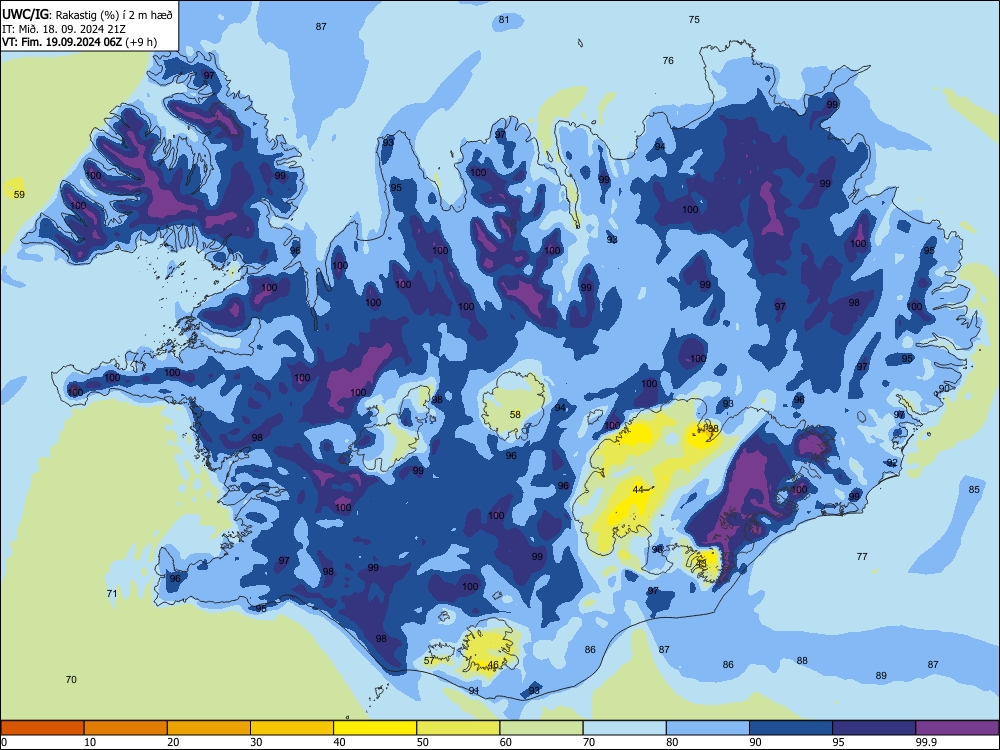Click the '85' value in the eastern ocean

point(974,490)
